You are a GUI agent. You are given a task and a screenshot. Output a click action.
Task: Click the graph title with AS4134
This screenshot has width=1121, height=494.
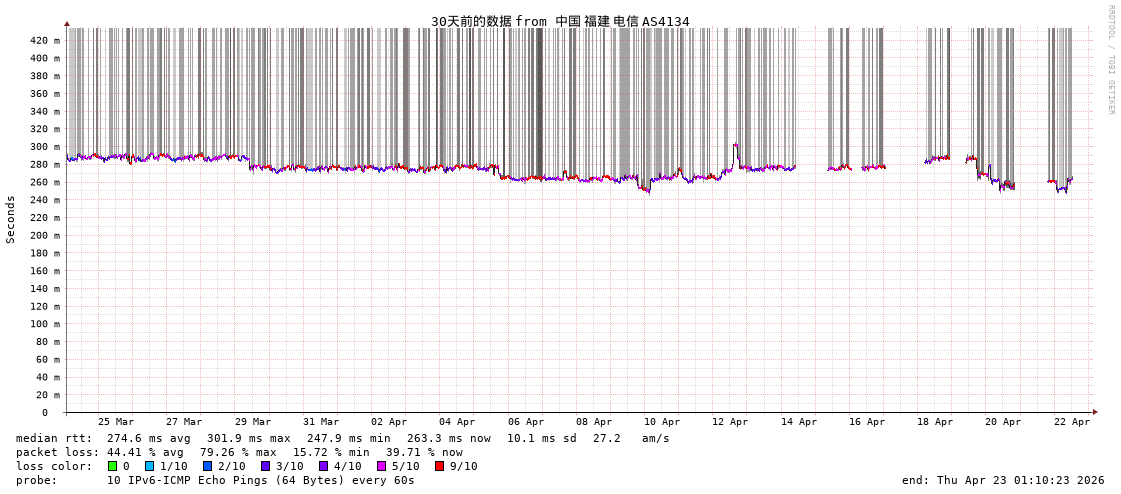(560, 21)
